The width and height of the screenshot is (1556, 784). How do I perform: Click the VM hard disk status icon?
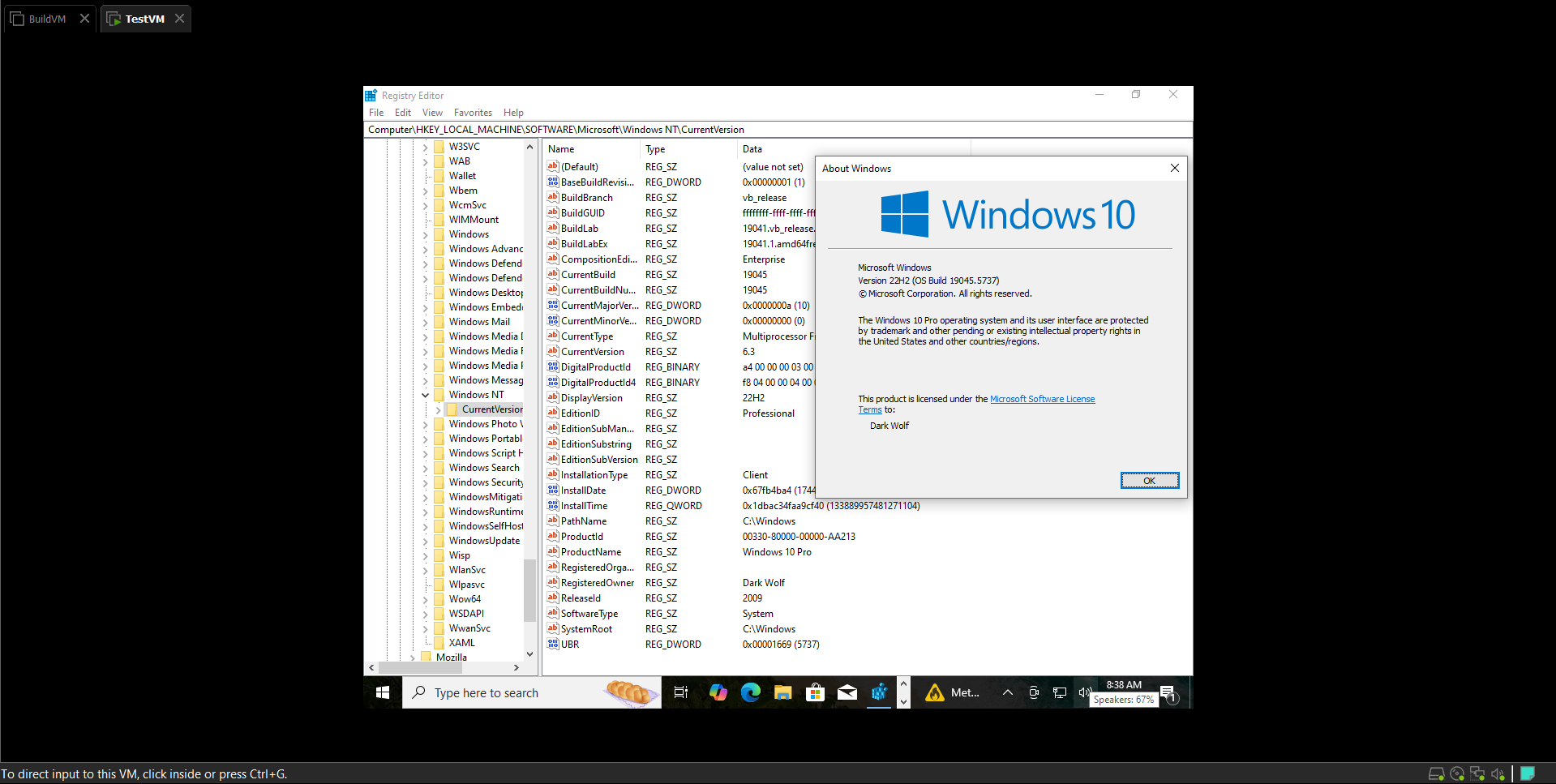(x=1436, y=774)
